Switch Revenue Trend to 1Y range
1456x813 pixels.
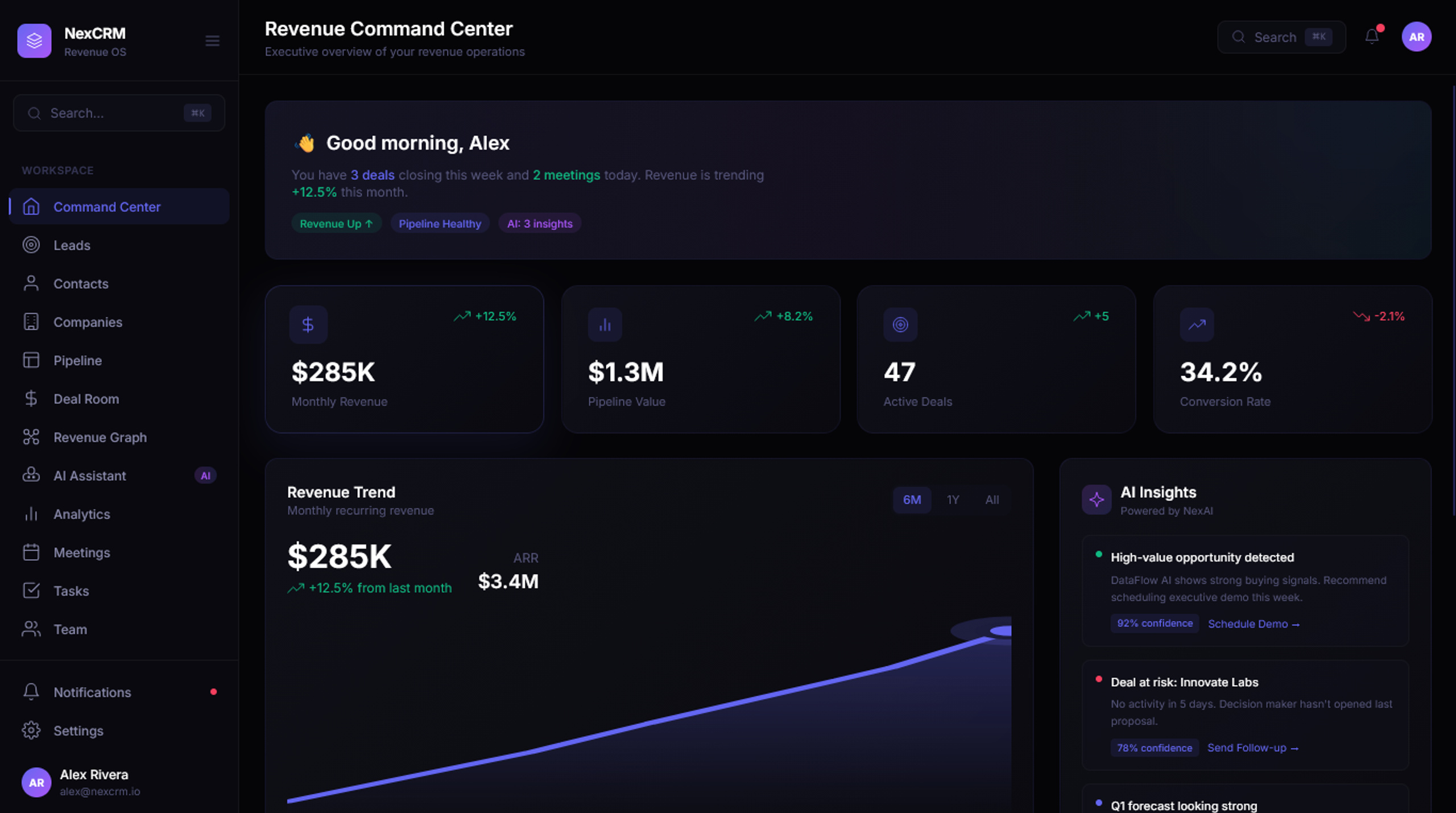pyautogui.click(x=953, y=500)
